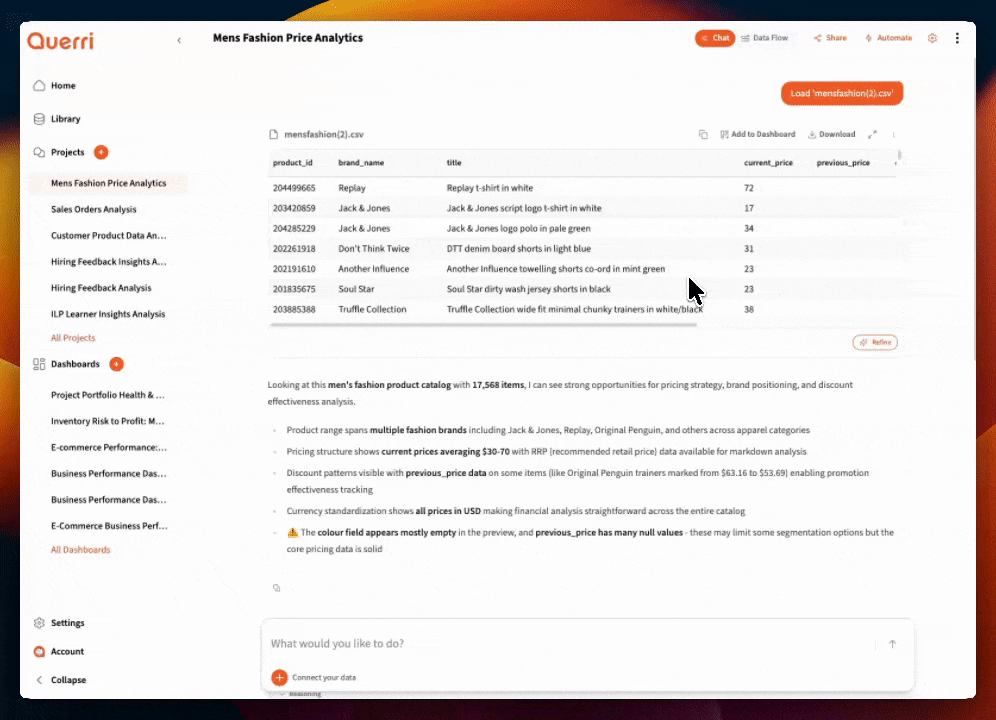
Task: Open All Dashboards link
Action: coord(80,549)
